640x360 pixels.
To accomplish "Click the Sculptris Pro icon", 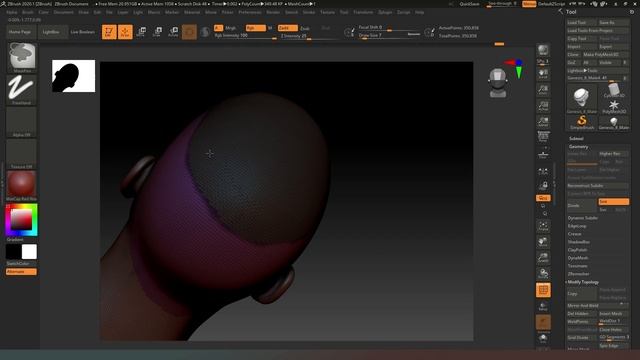I will (x=205, y=32).
